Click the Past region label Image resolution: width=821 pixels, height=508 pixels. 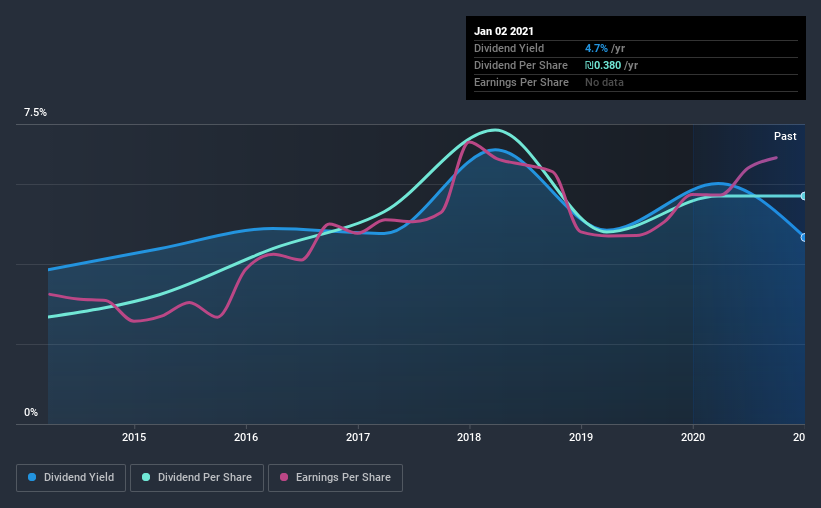click(785, 136)
